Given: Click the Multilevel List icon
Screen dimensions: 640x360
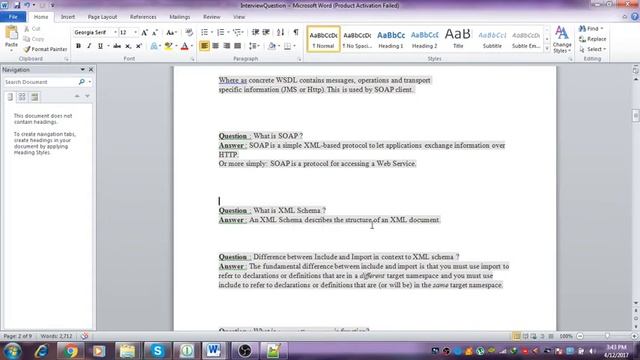Looking at the screenshot, I should [x=238, y=32].
